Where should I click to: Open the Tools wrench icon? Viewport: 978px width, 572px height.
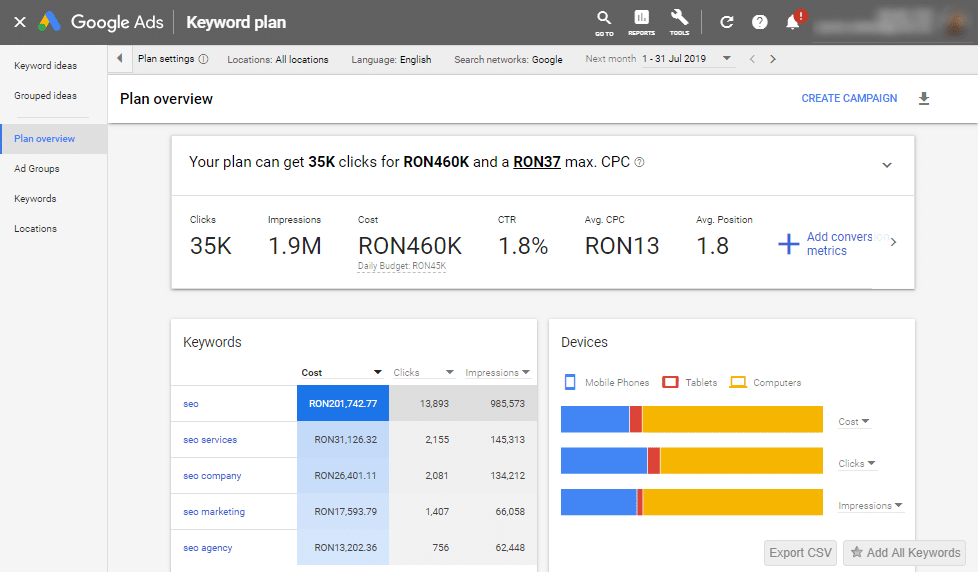679,23
